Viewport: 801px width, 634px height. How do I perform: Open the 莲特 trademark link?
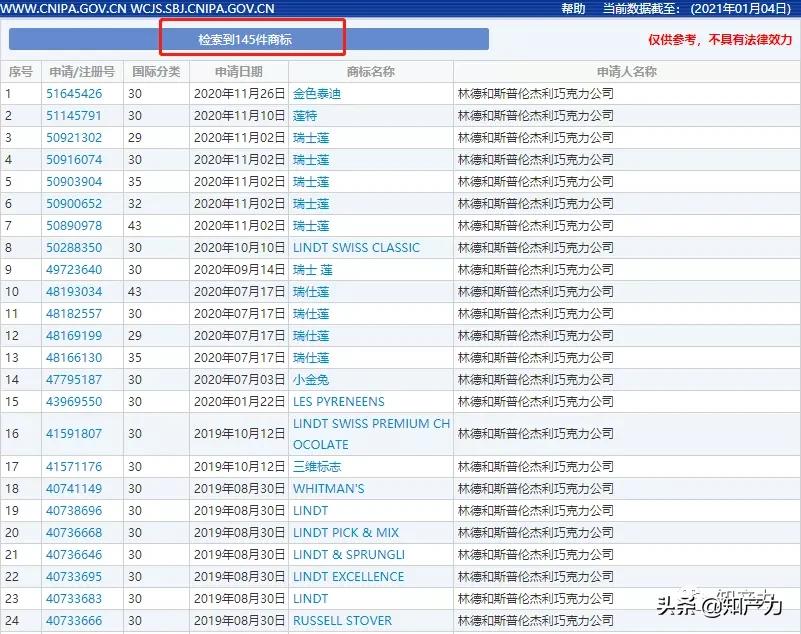[305, 115]
